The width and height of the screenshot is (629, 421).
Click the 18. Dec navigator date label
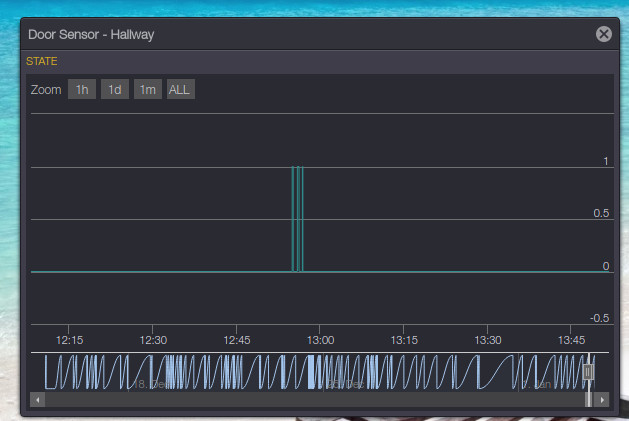(150, 384)
